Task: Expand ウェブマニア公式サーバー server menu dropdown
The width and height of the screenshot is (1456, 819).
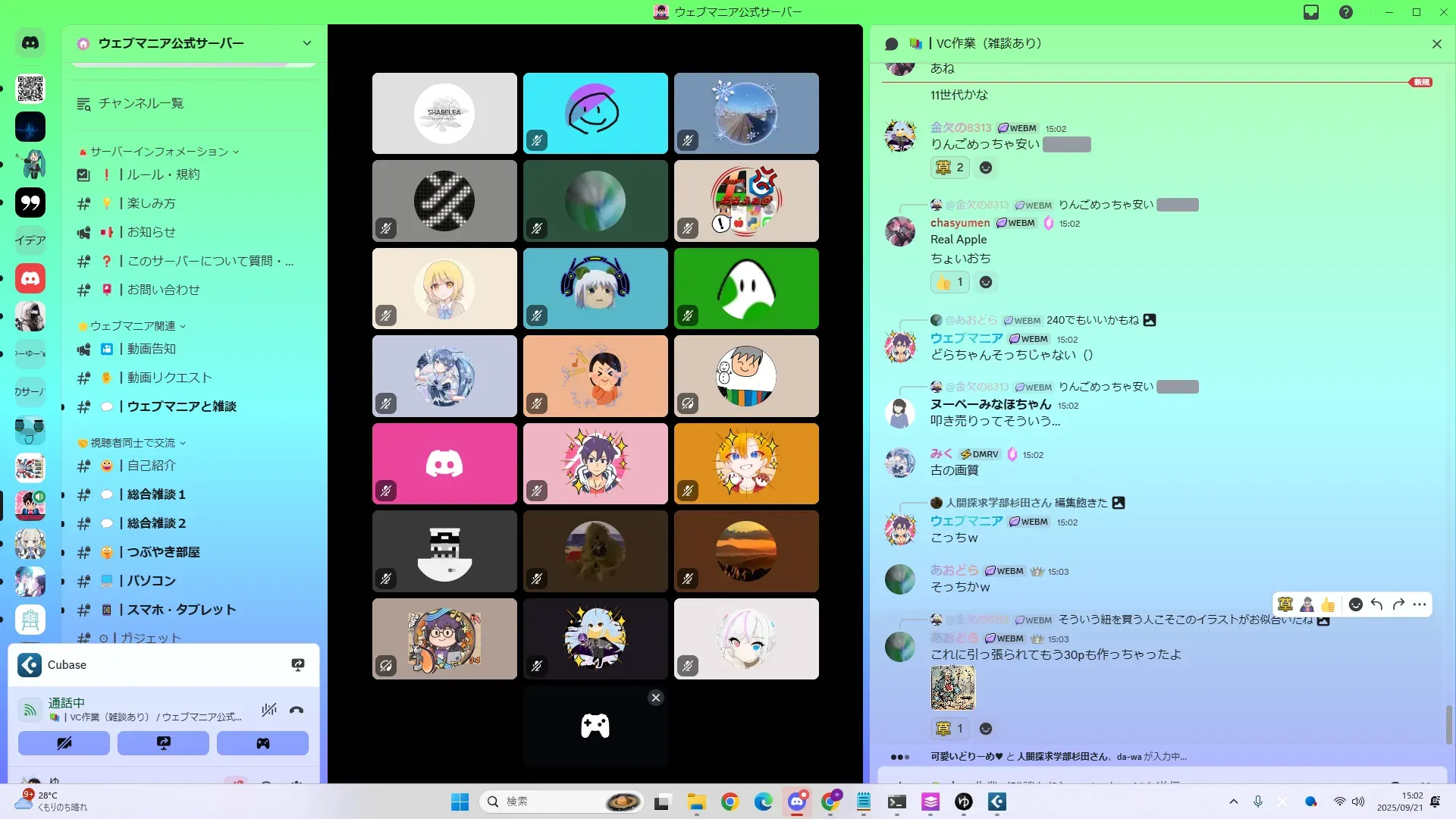Action: 306,43
